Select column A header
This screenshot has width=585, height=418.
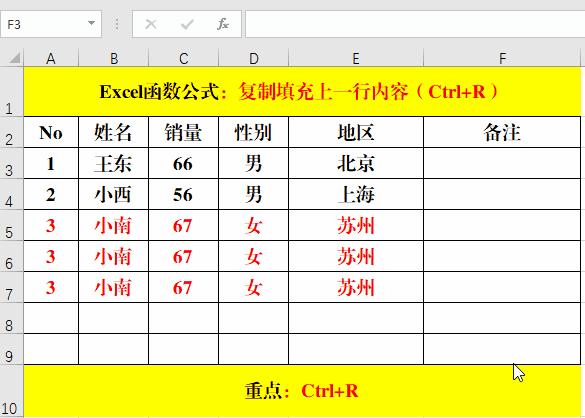click(x=51, y=58)
